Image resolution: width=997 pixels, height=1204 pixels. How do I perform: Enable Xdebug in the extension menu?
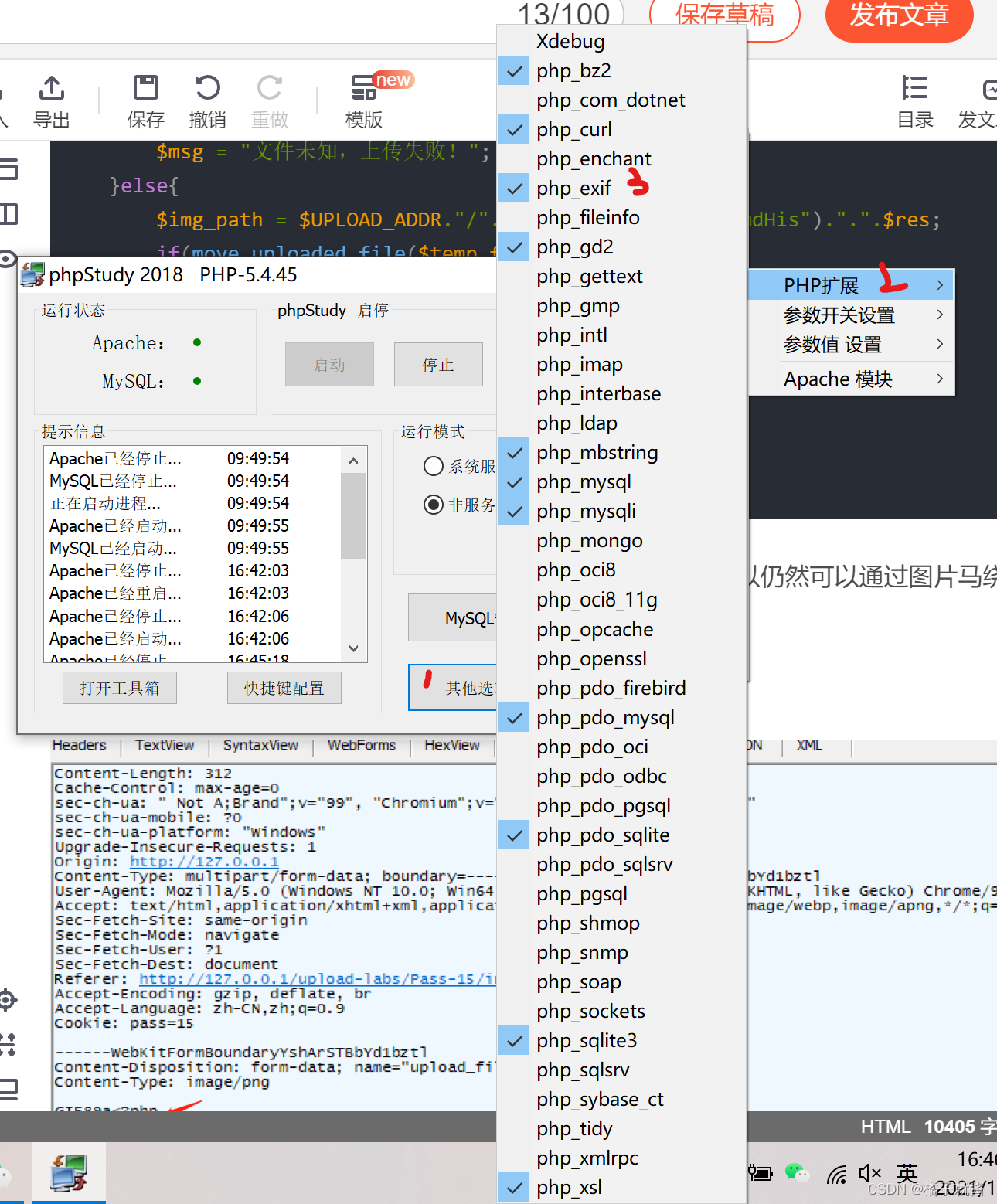(622, 42)
